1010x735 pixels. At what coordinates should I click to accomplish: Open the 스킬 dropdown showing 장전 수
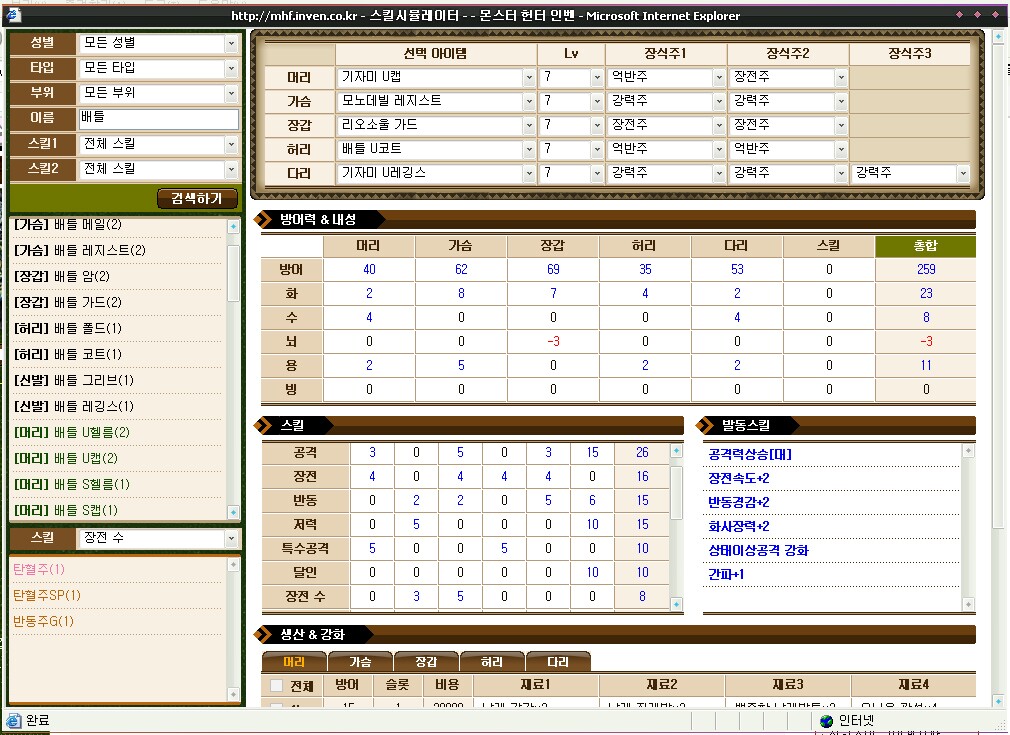tap(231, 538)
